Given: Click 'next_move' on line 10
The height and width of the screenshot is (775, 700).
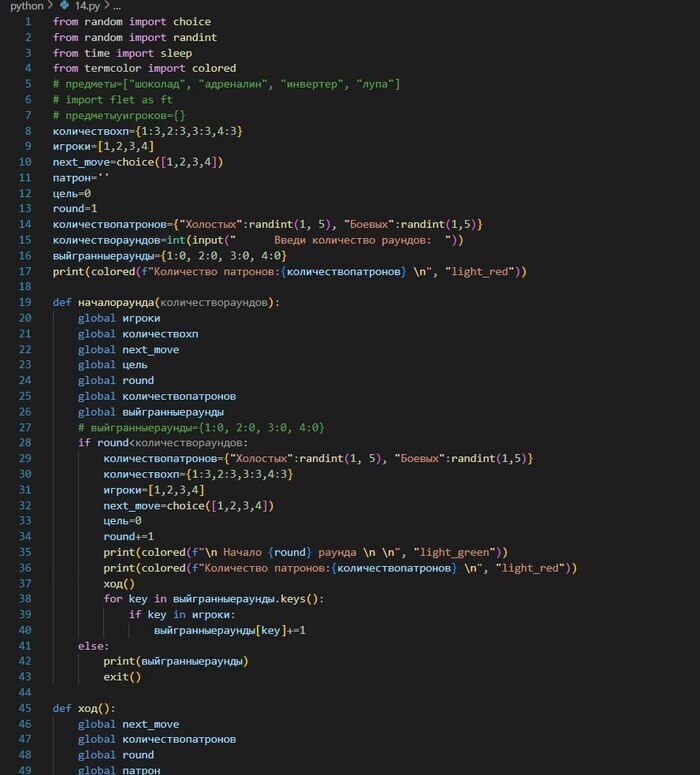Looking at the screenshot, I should click(x=82, y=162).
